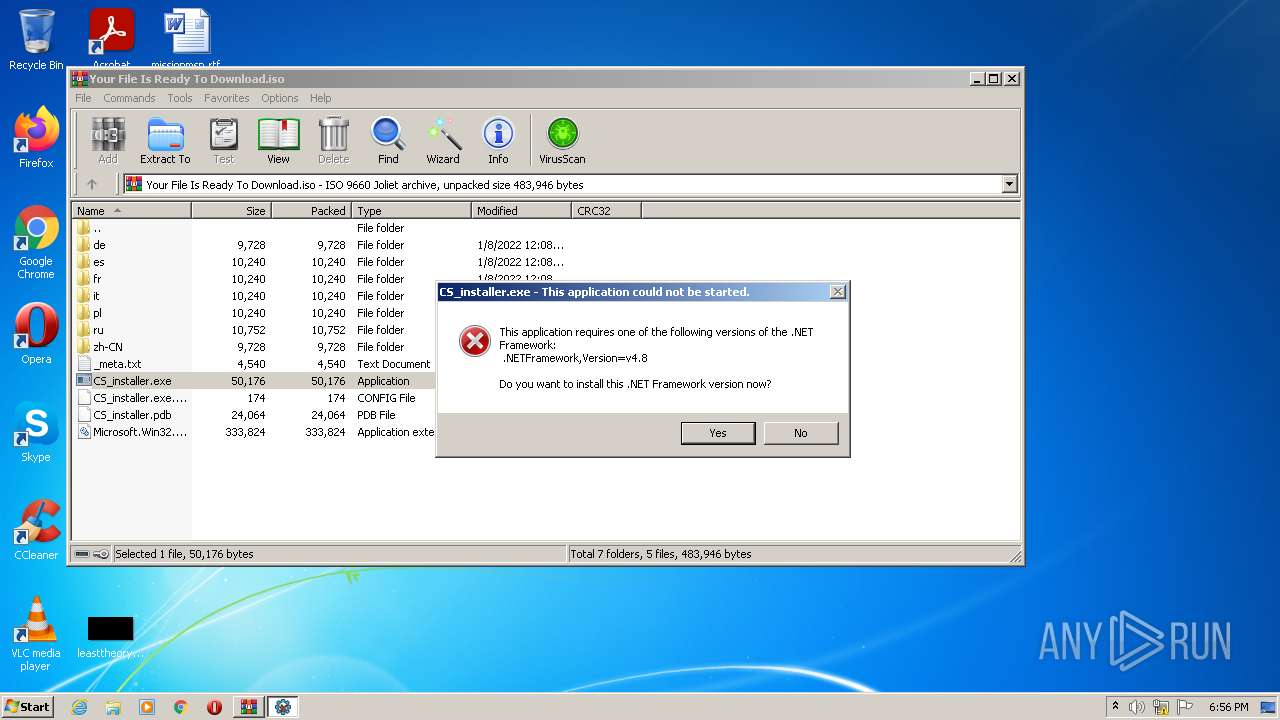
Task: Click the clock in the taskbar
Action: pos(1228,707)
